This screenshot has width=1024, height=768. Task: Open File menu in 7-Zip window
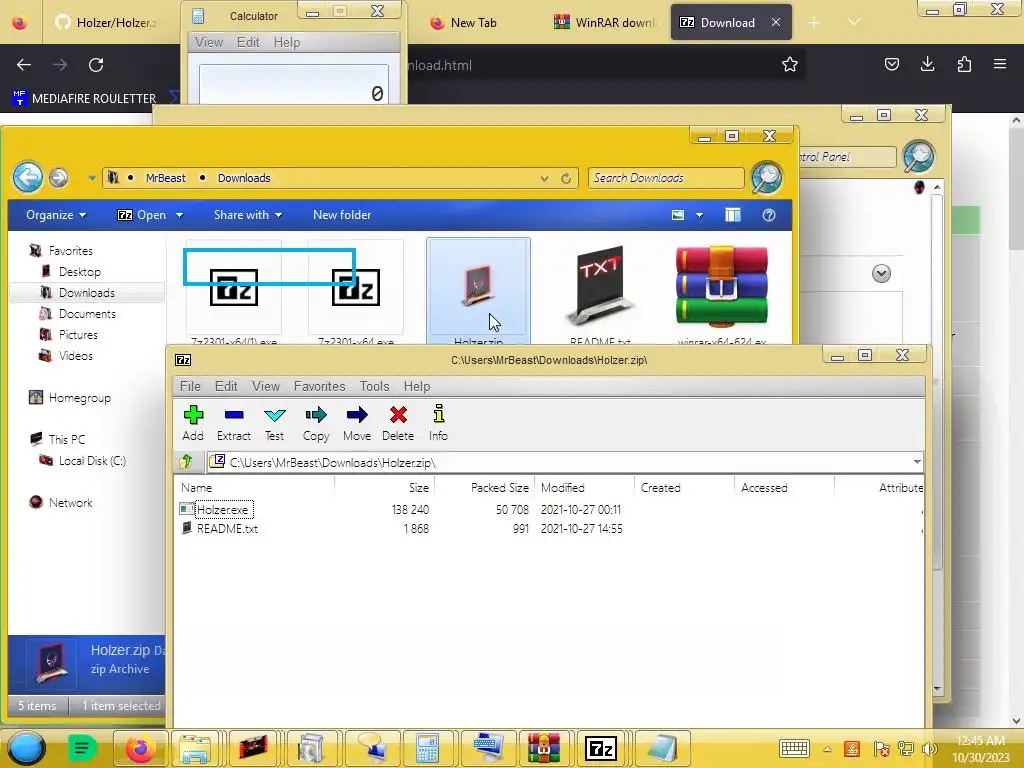(x=190, y=386)
